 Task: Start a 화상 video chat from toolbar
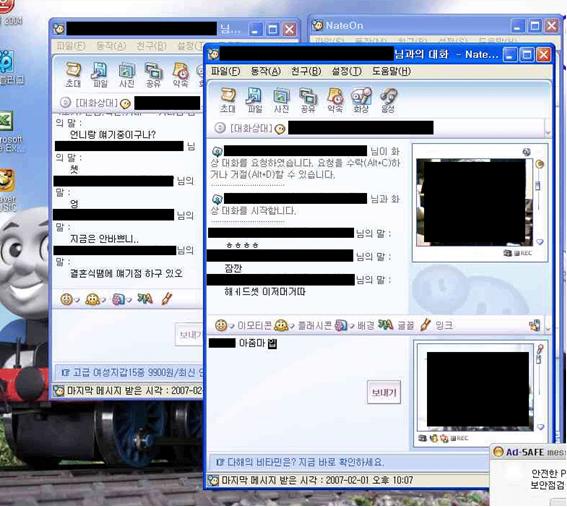tap(361, 100)
